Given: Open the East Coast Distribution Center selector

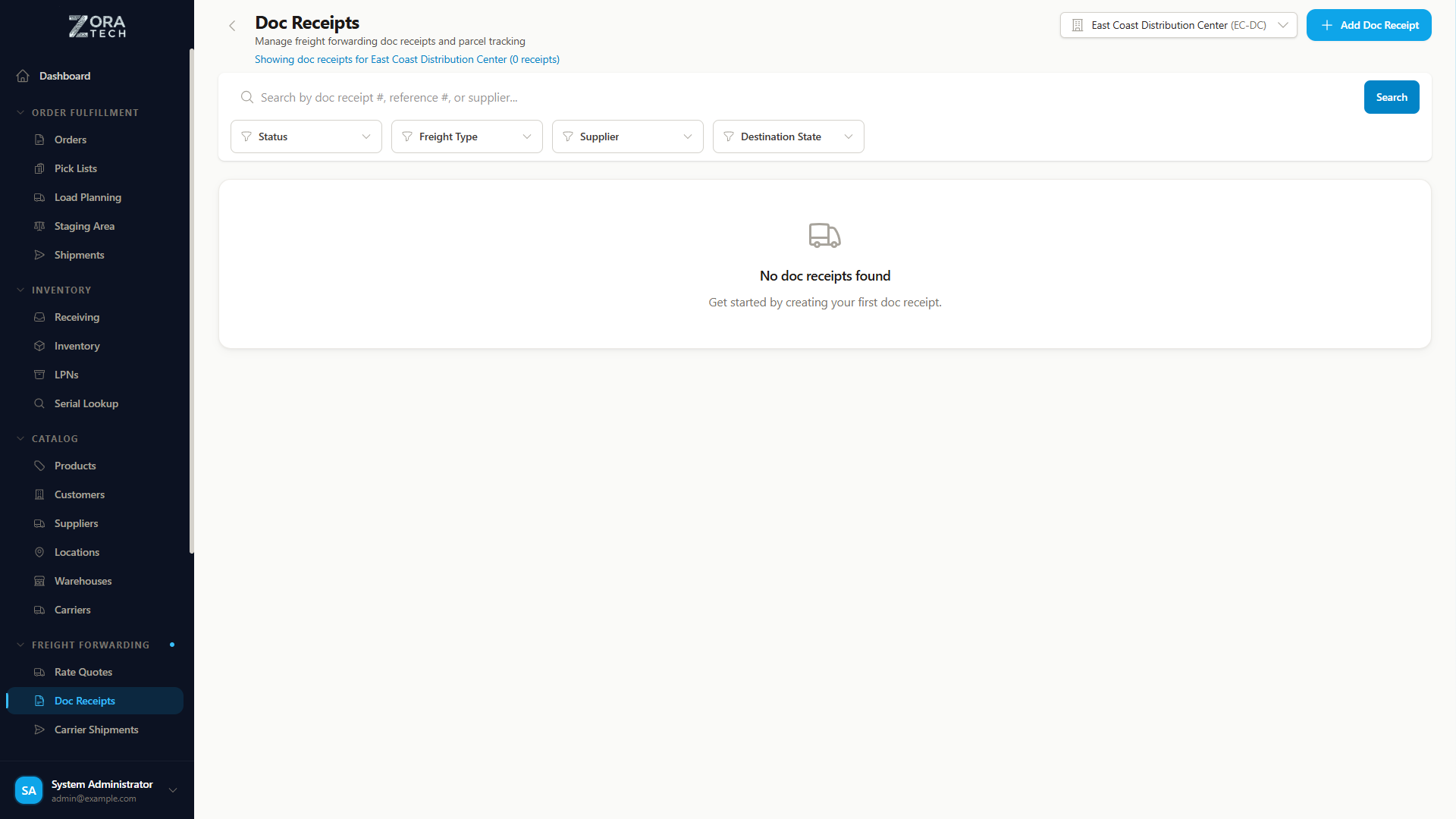Looking at the screenshot, I should [1178, 25].
